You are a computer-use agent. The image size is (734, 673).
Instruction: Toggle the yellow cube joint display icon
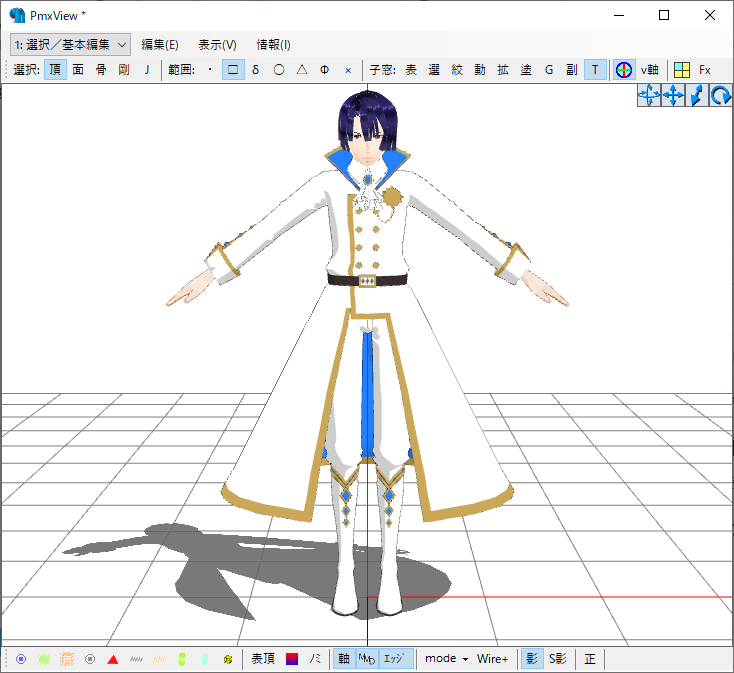(228, 659)
